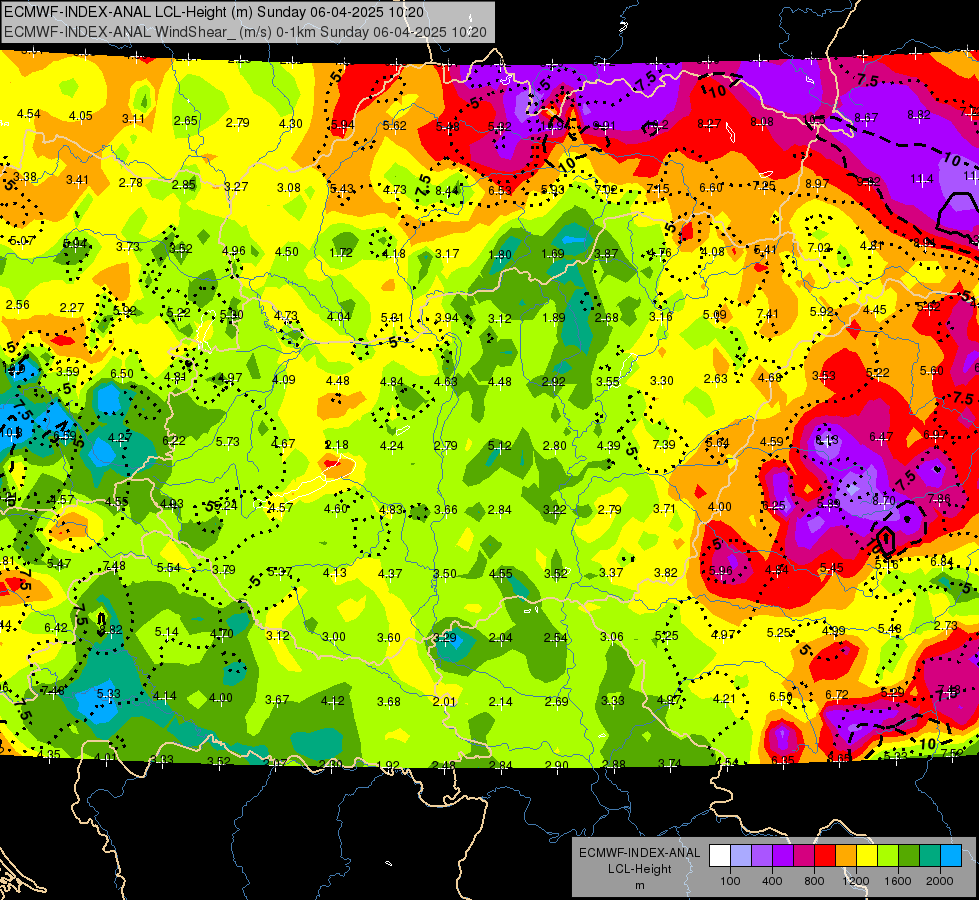979x900 pixels.
Task: Click the grid value 5.60
Action: pyautogui.click(x=932, y=370)
